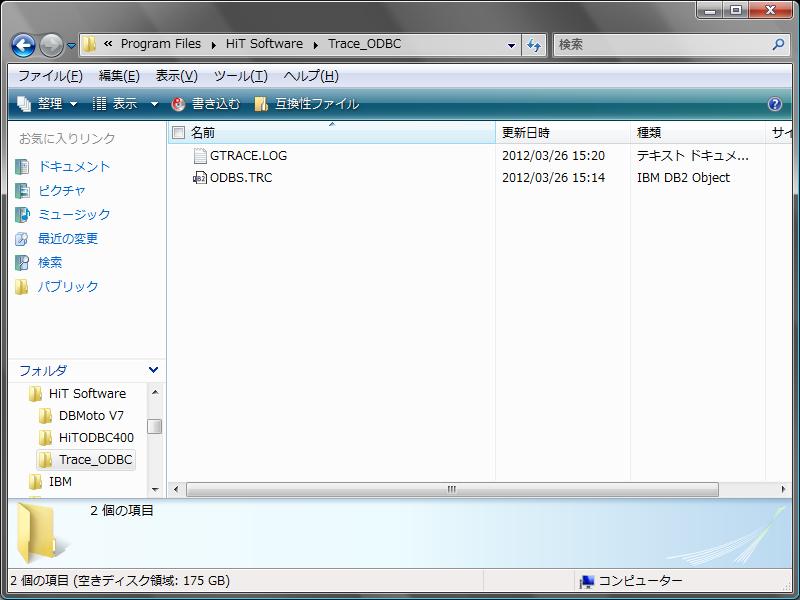Image resolution: width=800 pixels, height=600 pixels.
Task: Click the large folder icon in details pane
Action: click(39, 532)
